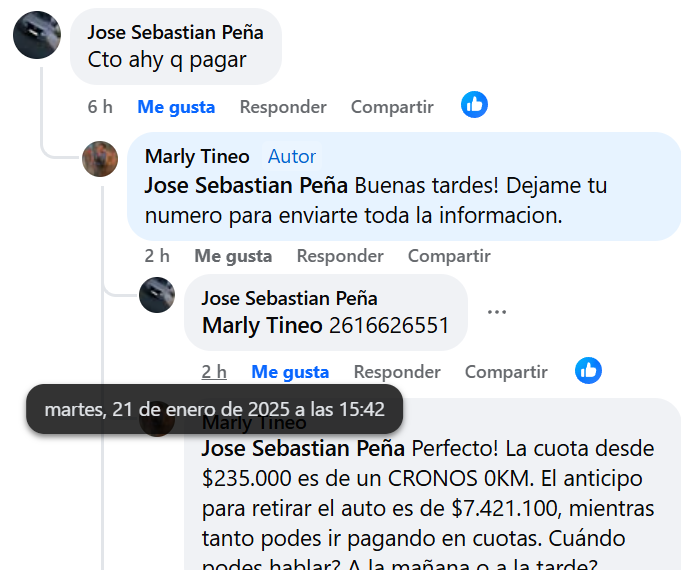This screenshot has width=681, height=570.
Task: Click Responder under Marly Tineo's reply
Action: [x=340, y=256]
